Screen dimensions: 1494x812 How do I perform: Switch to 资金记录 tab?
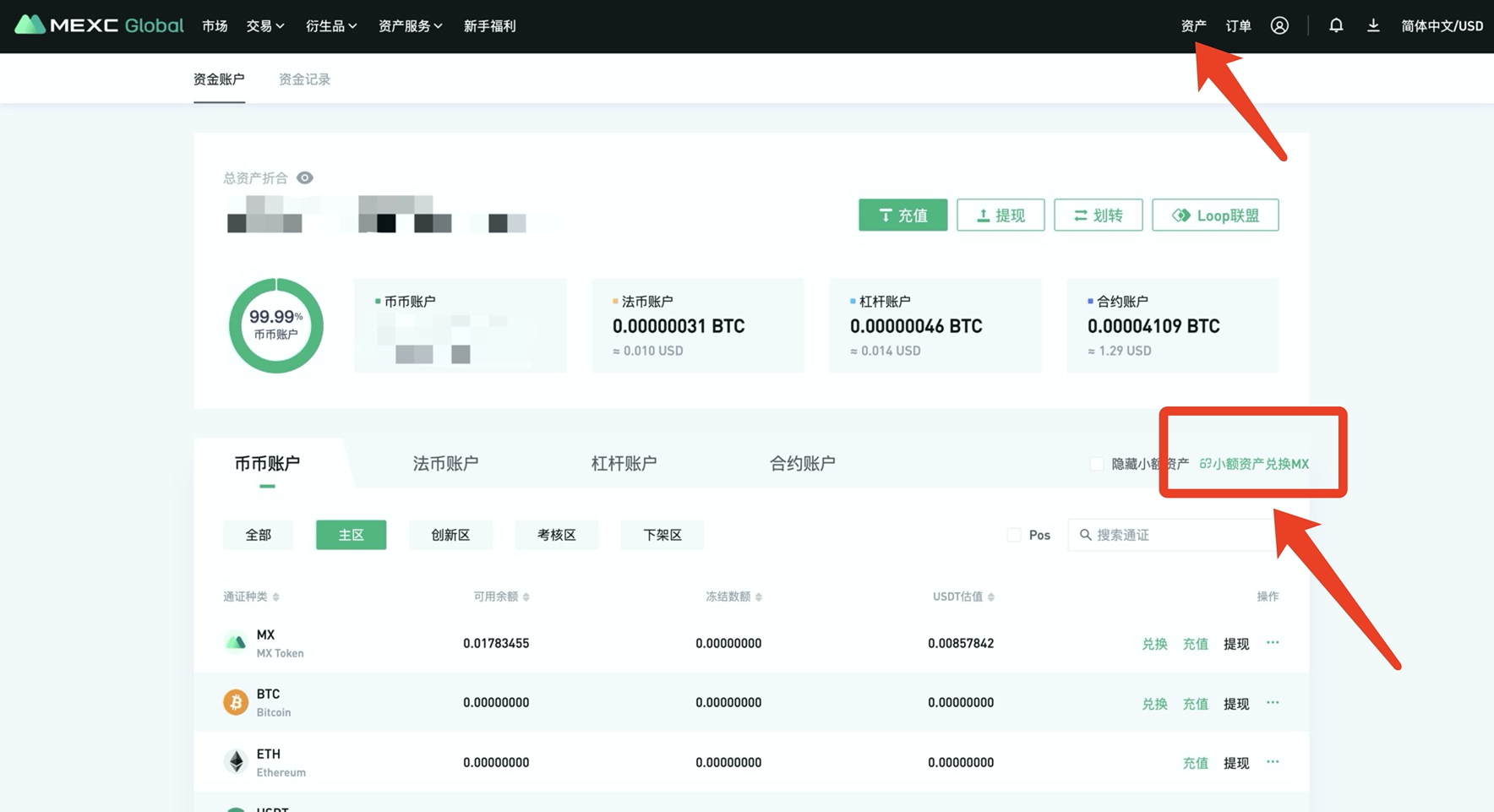(304, 79)
